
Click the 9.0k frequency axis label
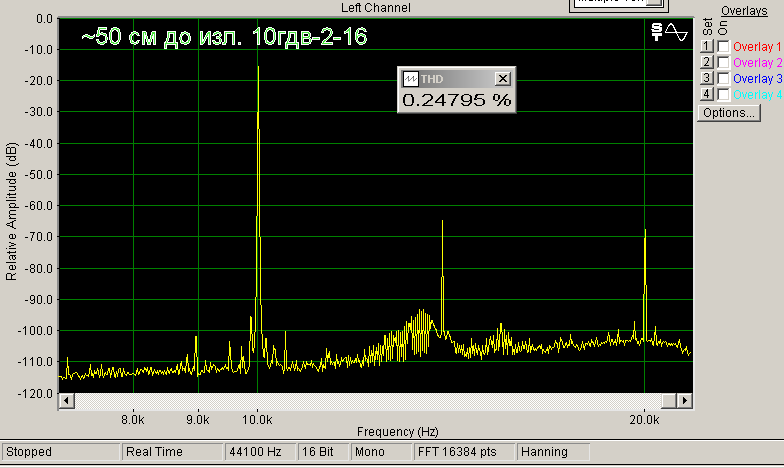pos(198,420)
